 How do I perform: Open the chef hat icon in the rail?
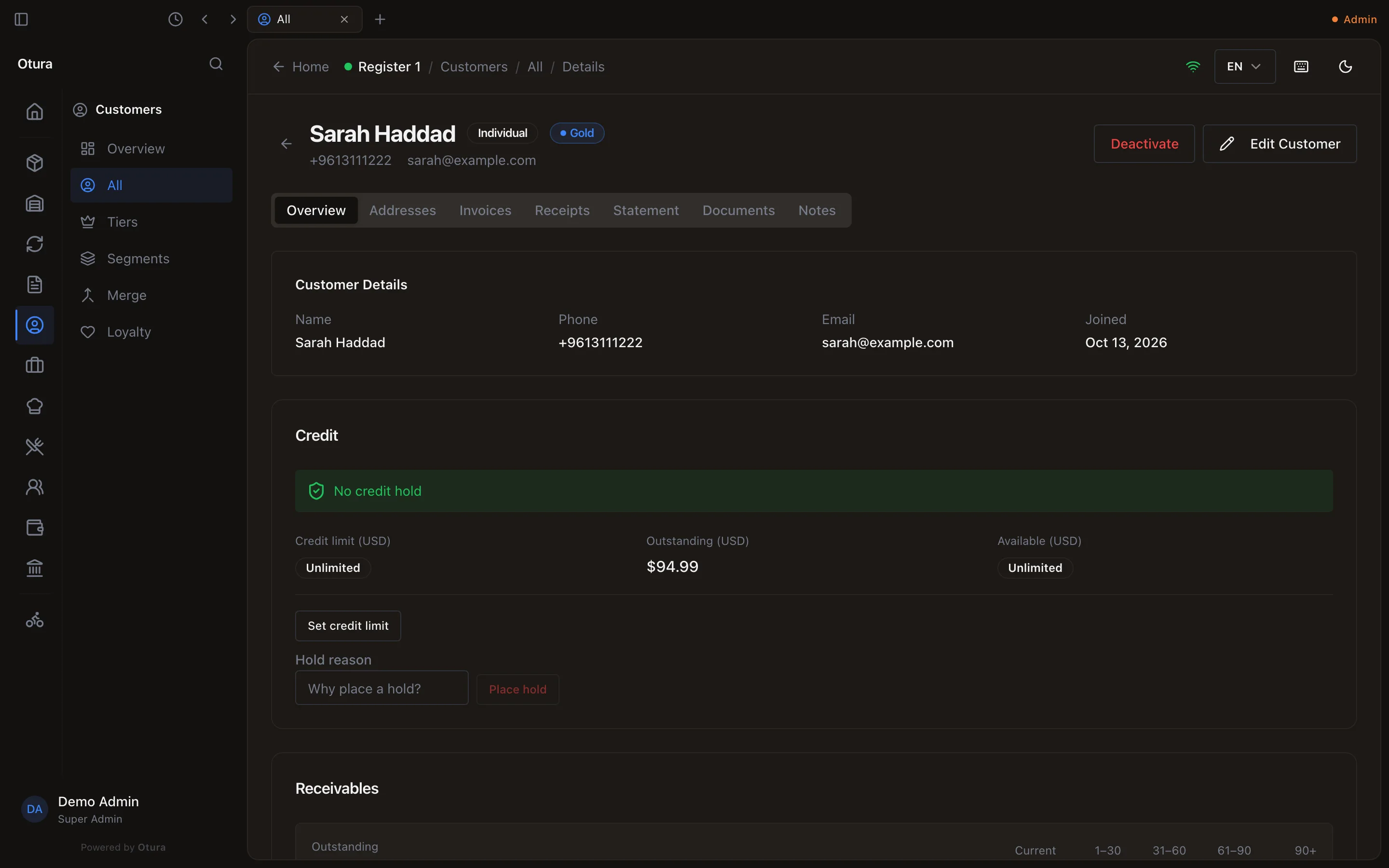[x=34, y=406]
